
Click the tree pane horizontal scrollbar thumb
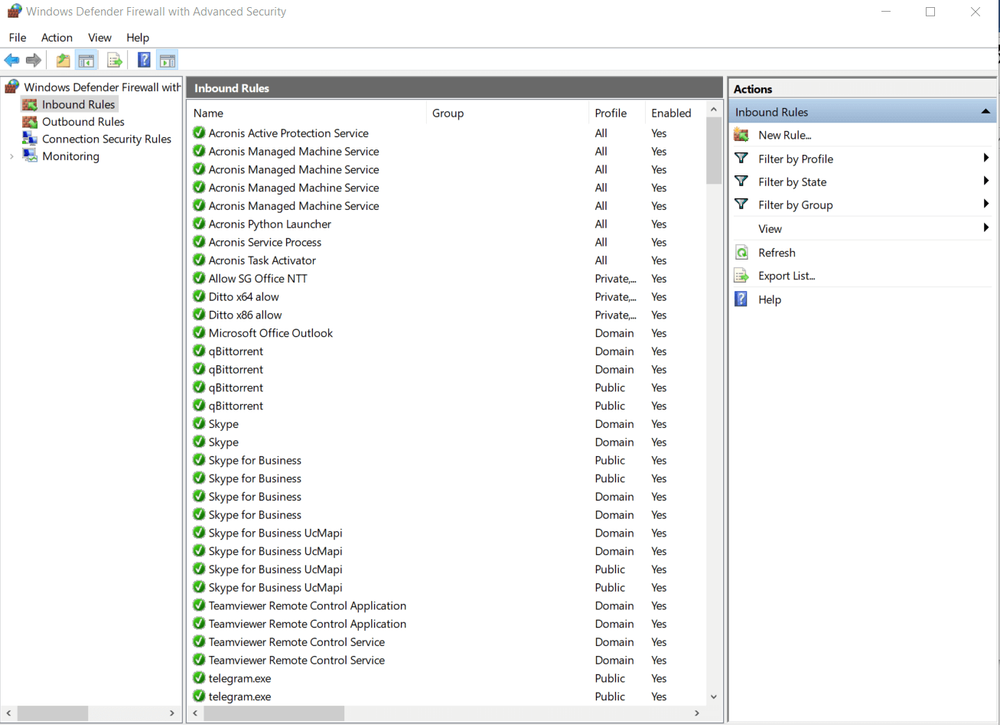coord(52,713)
